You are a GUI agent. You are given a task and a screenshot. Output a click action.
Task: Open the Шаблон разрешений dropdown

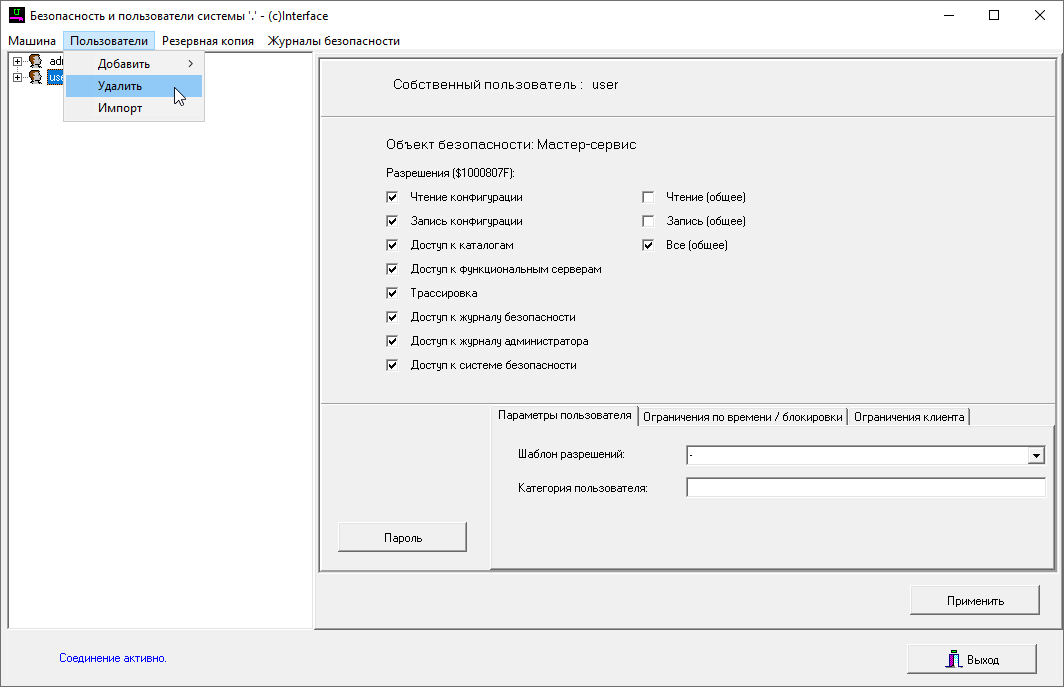pyautogui.click(x=1036, y=456)
